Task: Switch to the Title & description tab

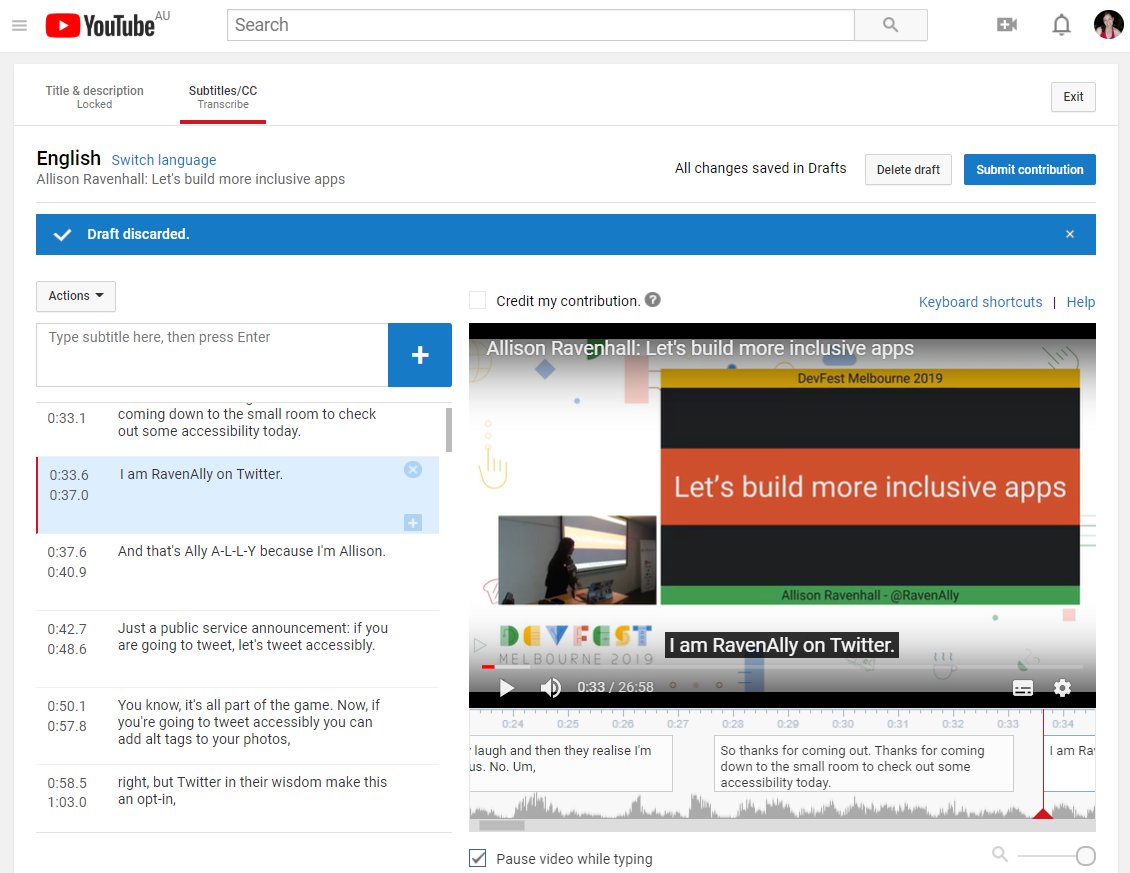Action: tap(94, 96)
